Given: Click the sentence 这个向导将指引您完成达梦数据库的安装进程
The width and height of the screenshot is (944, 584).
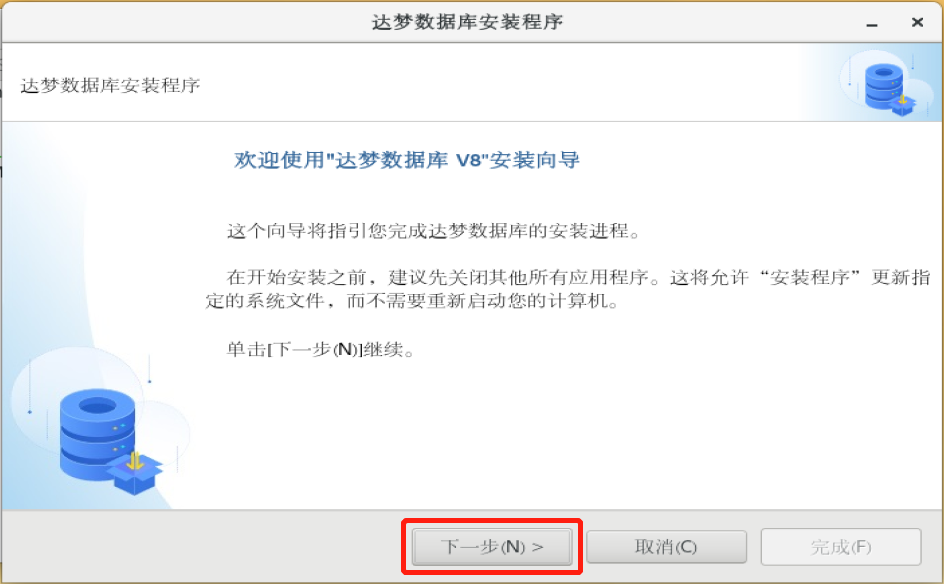Looking at the screenshot, I should click(433, 231).
